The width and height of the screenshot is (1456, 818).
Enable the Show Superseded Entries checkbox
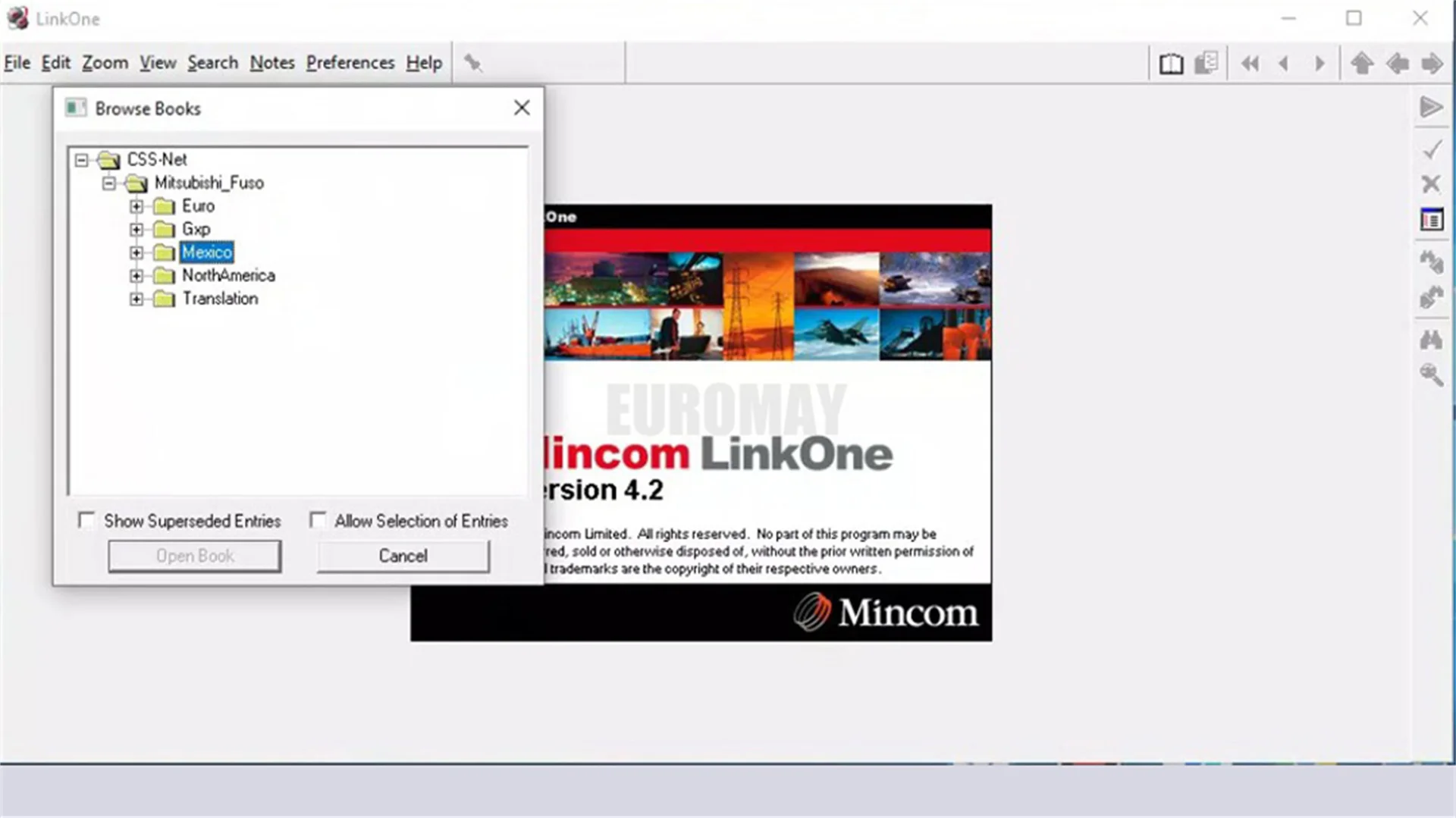click(87, 521)
